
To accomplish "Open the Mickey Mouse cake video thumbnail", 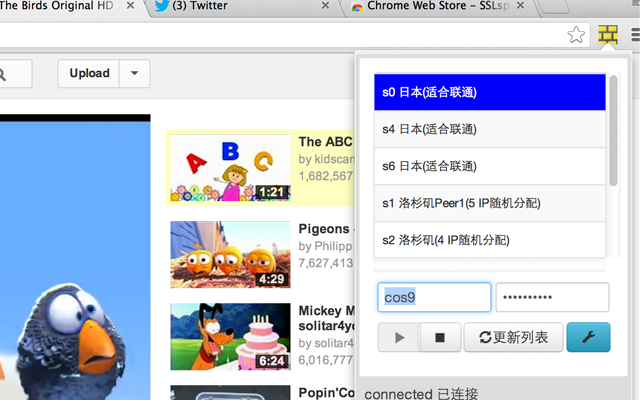I will click(x=230, y=337).
